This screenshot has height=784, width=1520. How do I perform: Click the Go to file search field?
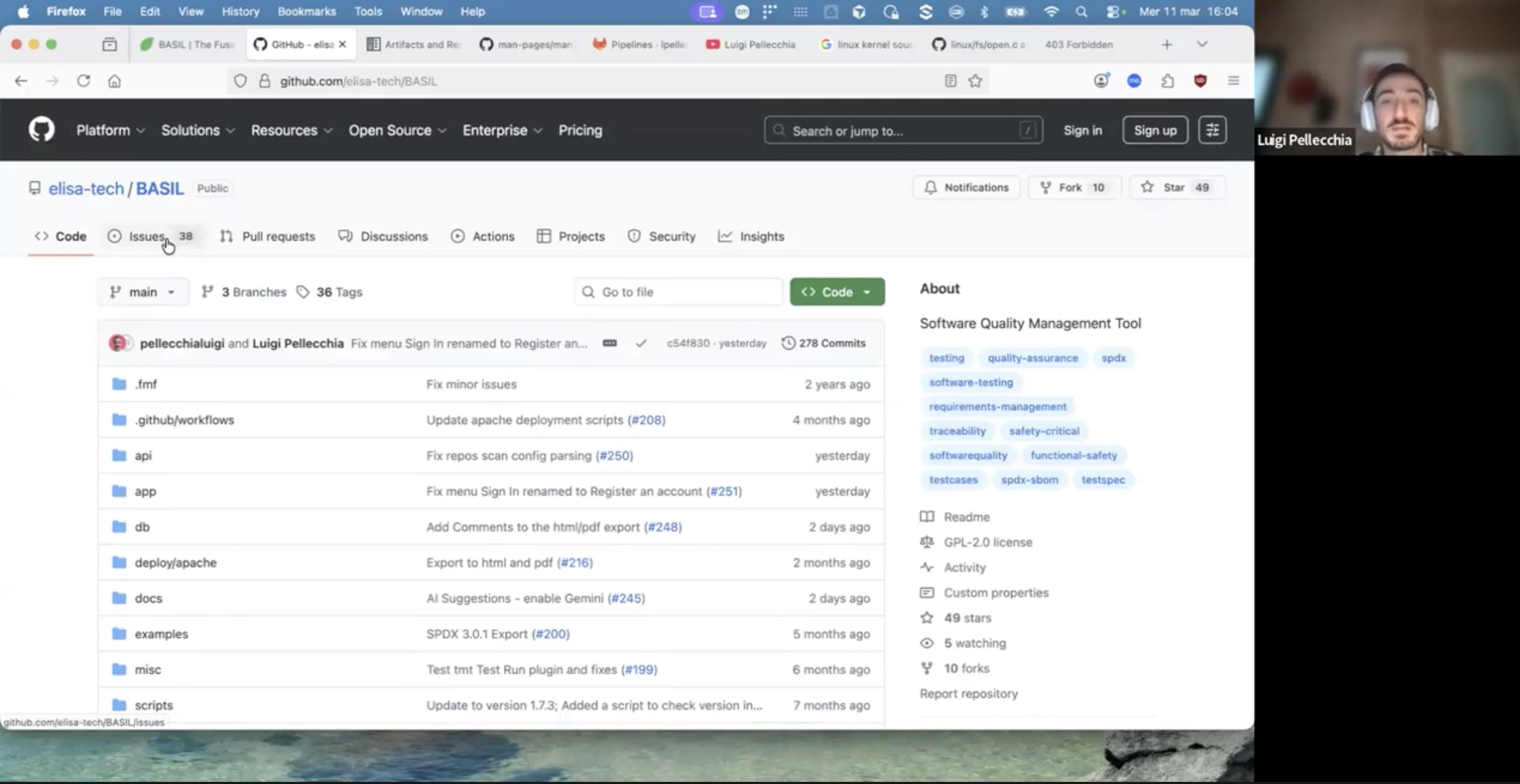click(x=679, y=292)
